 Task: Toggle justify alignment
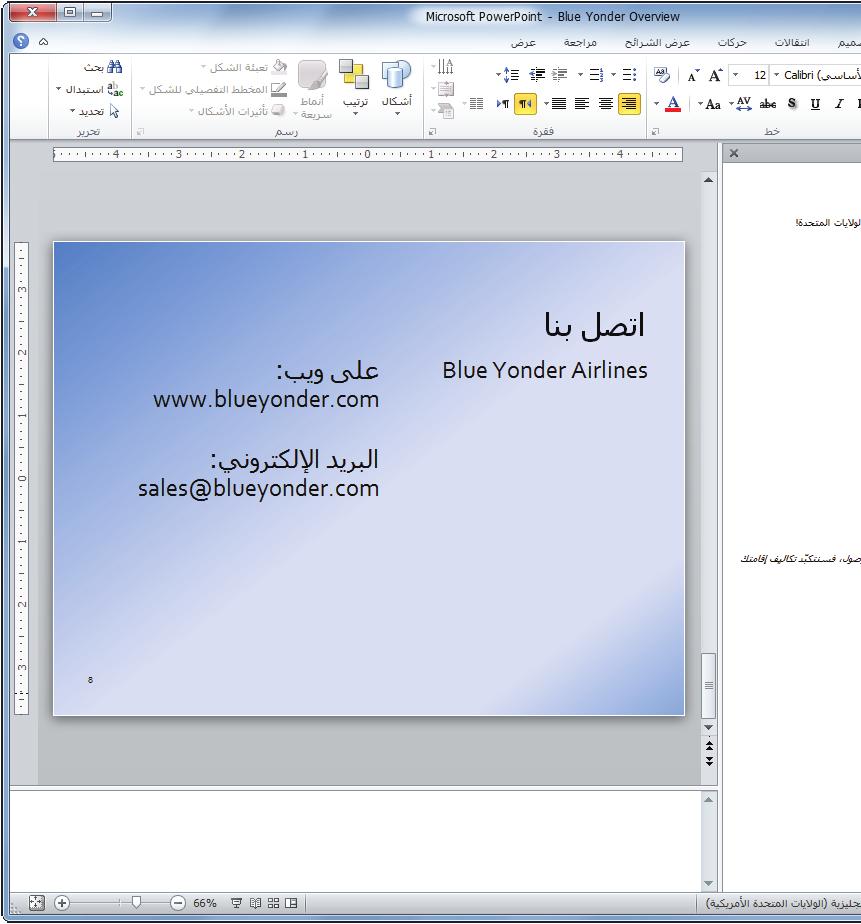559,104
